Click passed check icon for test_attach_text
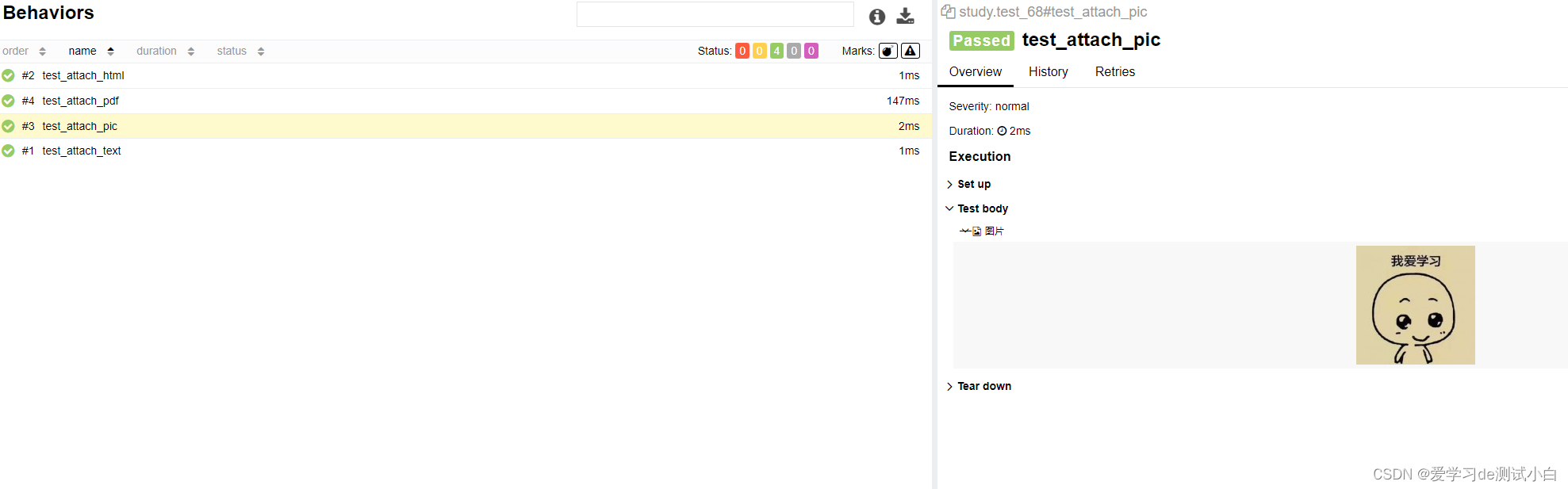 point(8,151)
